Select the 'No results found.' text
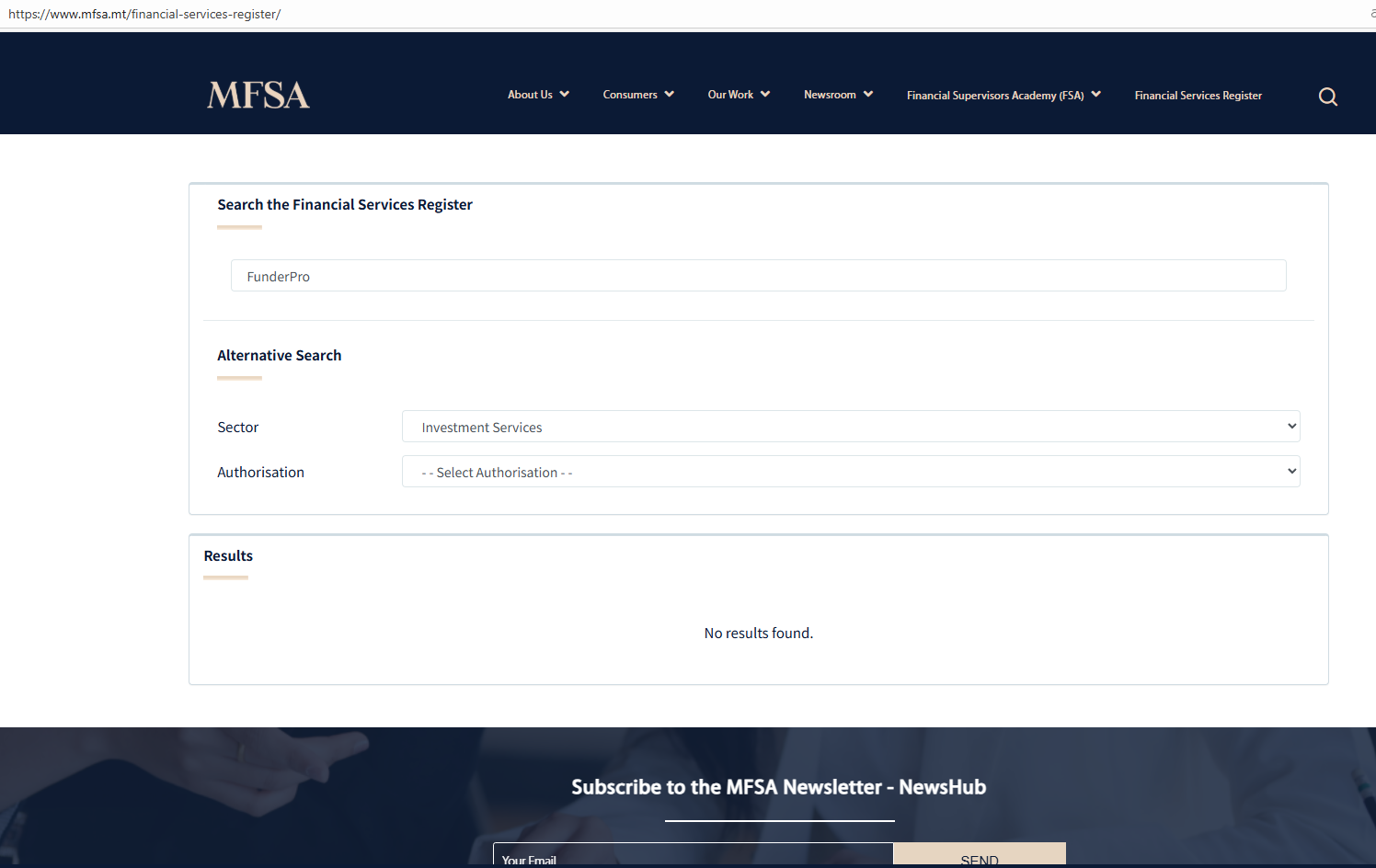 click(759, 633)
